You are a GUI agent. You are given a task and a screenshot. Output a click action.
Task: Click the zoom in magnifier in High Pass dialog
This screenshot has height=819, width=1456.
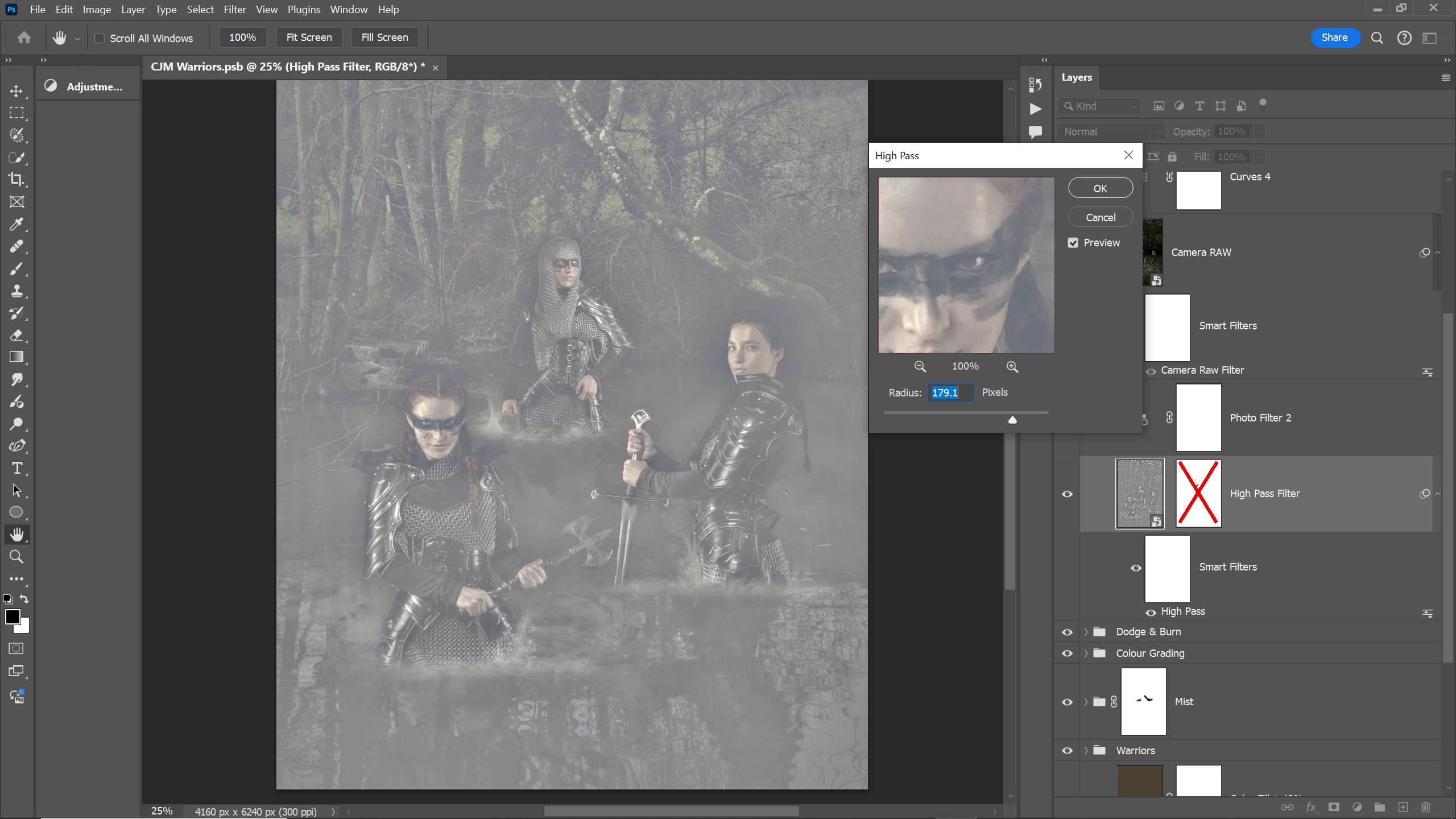(x=1012, y=367)
